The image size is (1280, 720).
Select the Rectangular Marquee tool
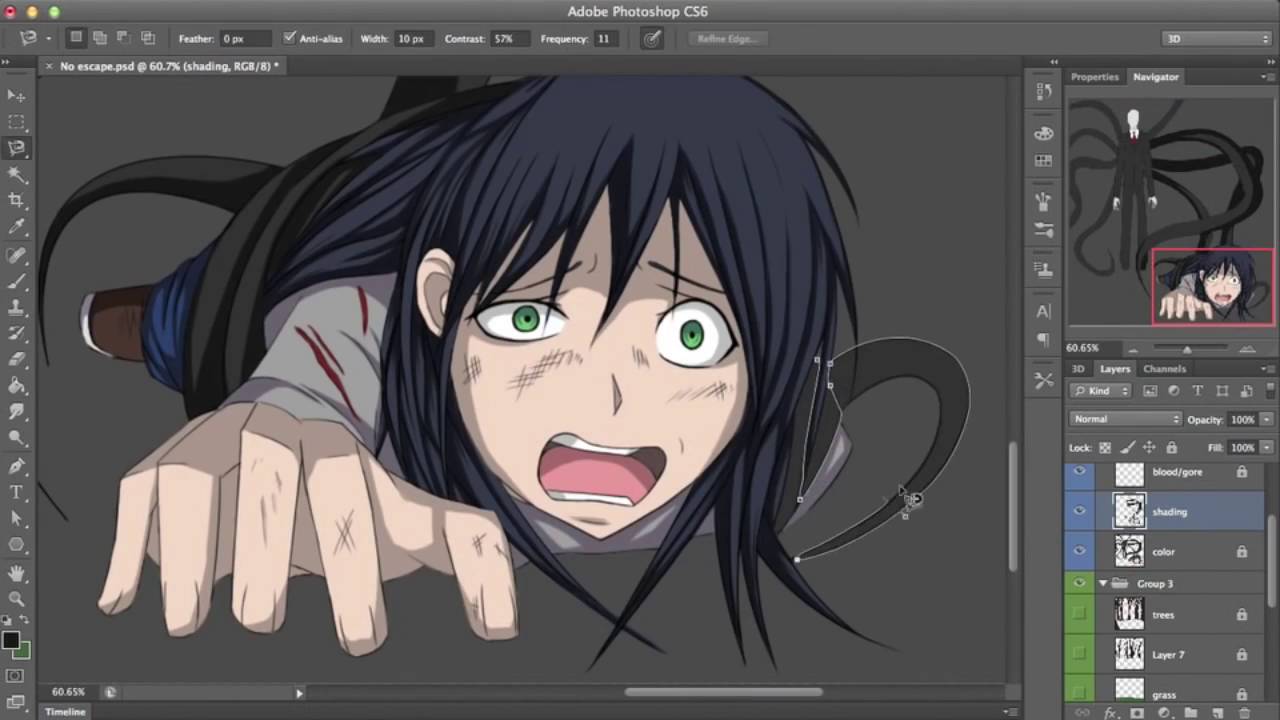coord(17,122)
